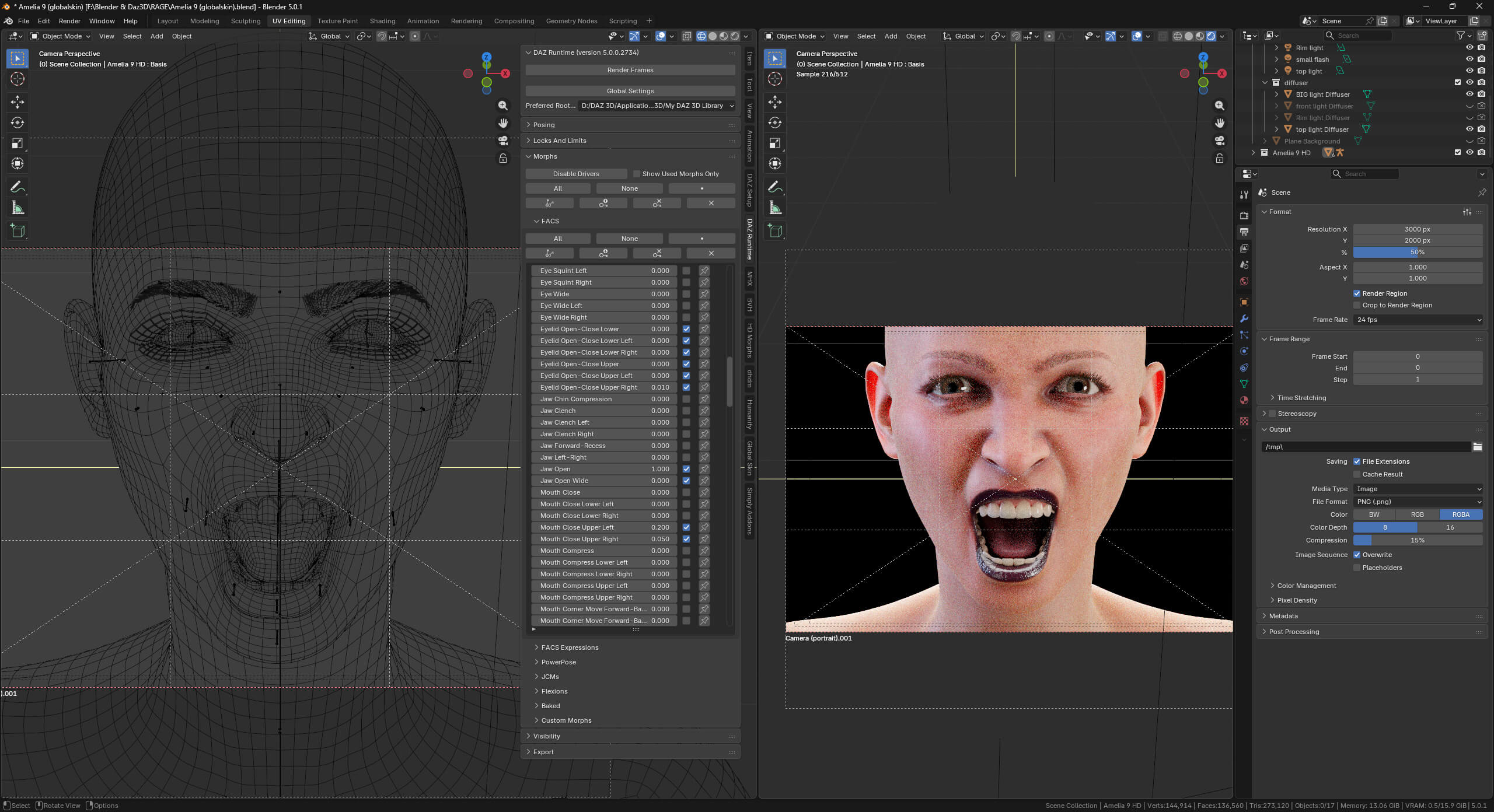Select the Cursor tool in left viewport

(18, 79)
